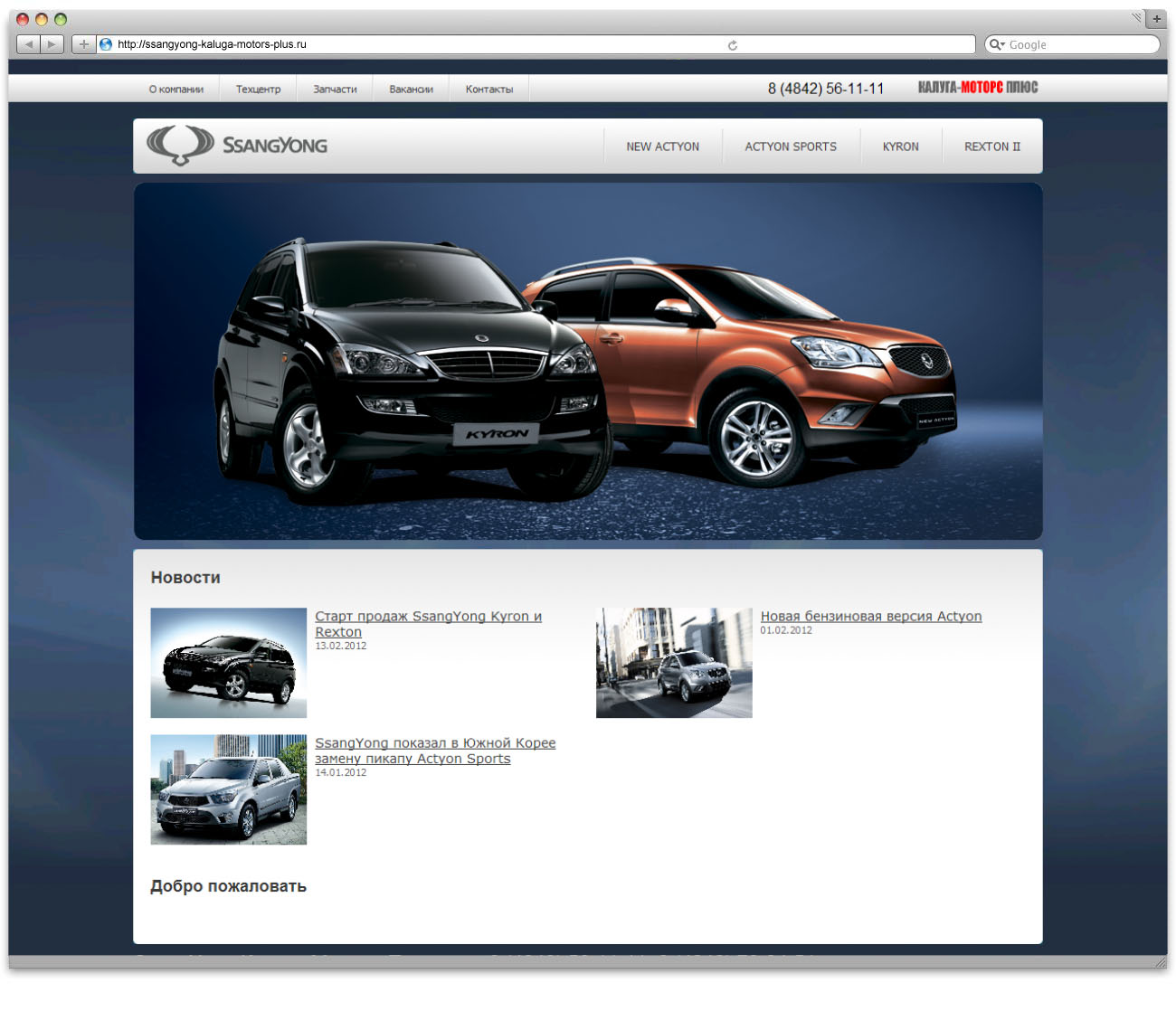The image size is (1176, 1011).
Task: Click the silver pickup news thumbnail
Action: (x=229, y=789)
